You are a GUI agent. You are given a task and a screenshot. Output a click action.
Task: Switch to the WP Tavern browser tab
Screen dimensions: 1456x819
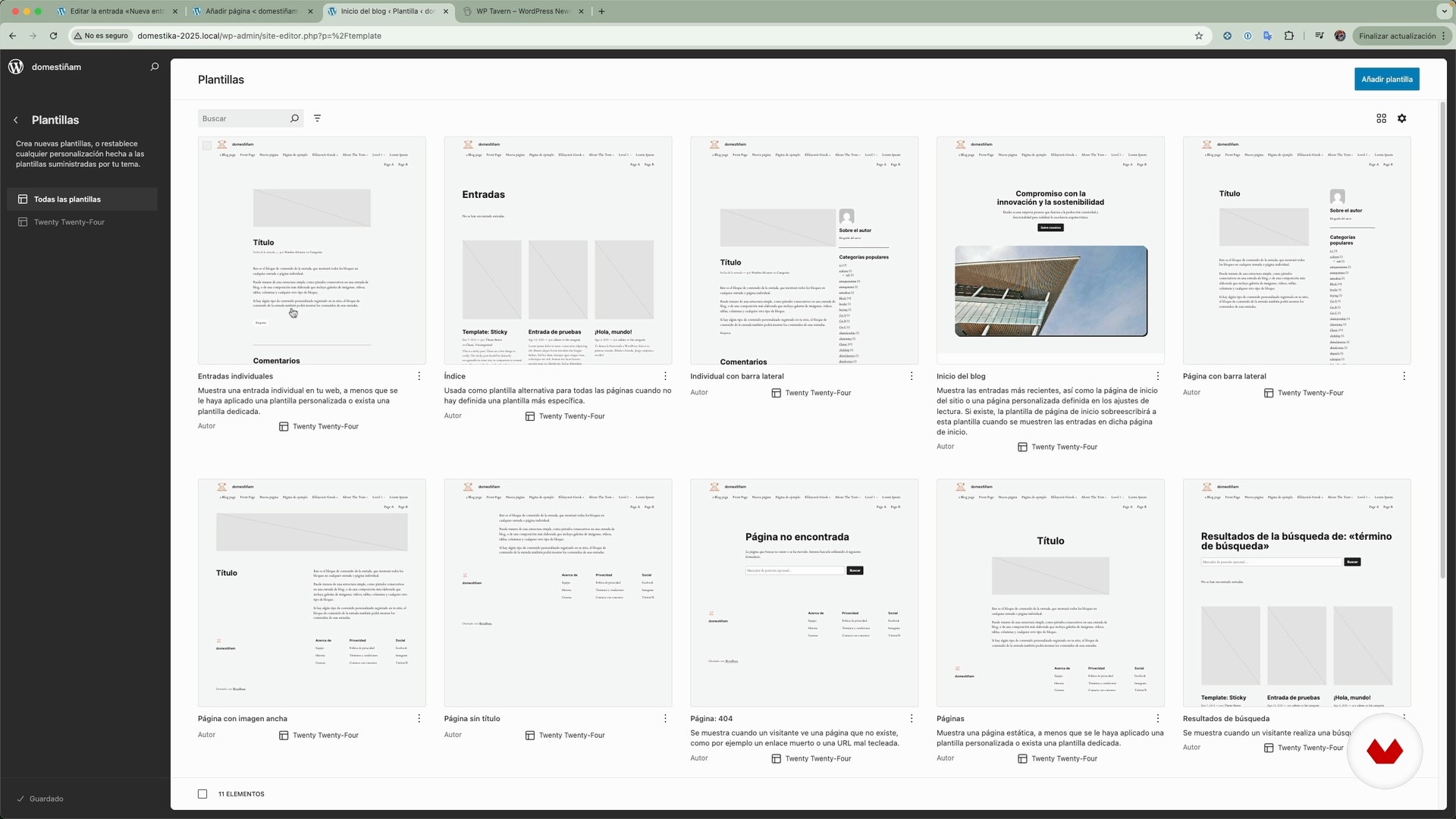tap(522, 11)
